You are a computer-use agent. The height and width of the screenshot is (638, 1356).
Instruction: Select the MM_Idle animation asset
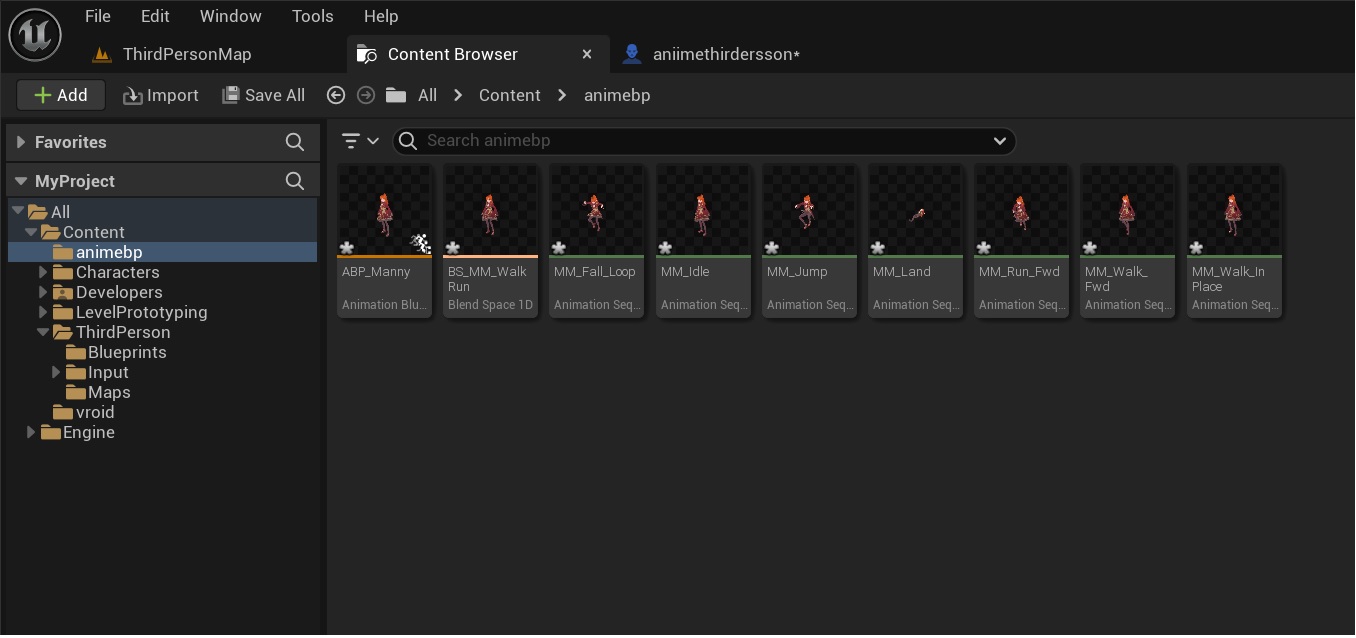pyautogui.click(x=703, y=241)
